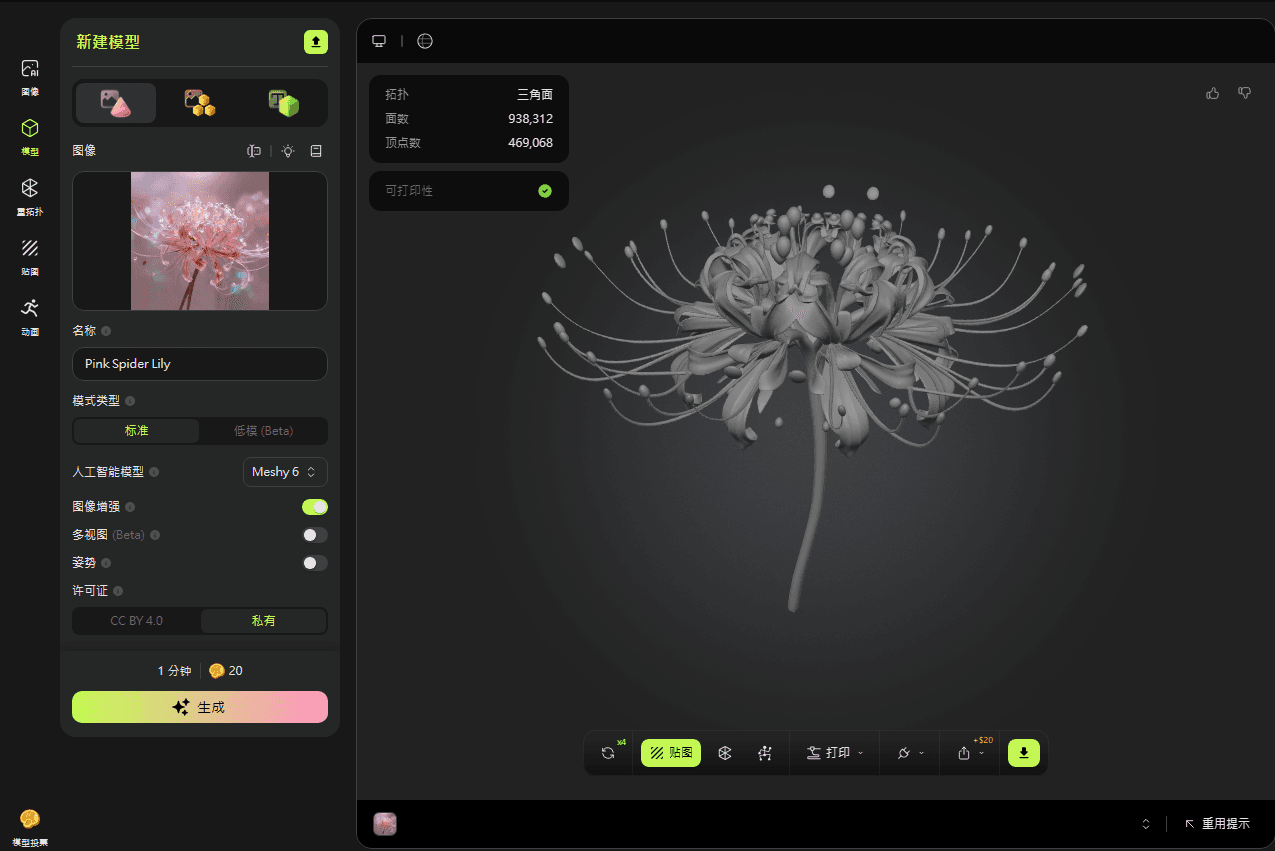Turn on the 姿势 toggle
Viewport: 1275px width, 851px height.
314,563
